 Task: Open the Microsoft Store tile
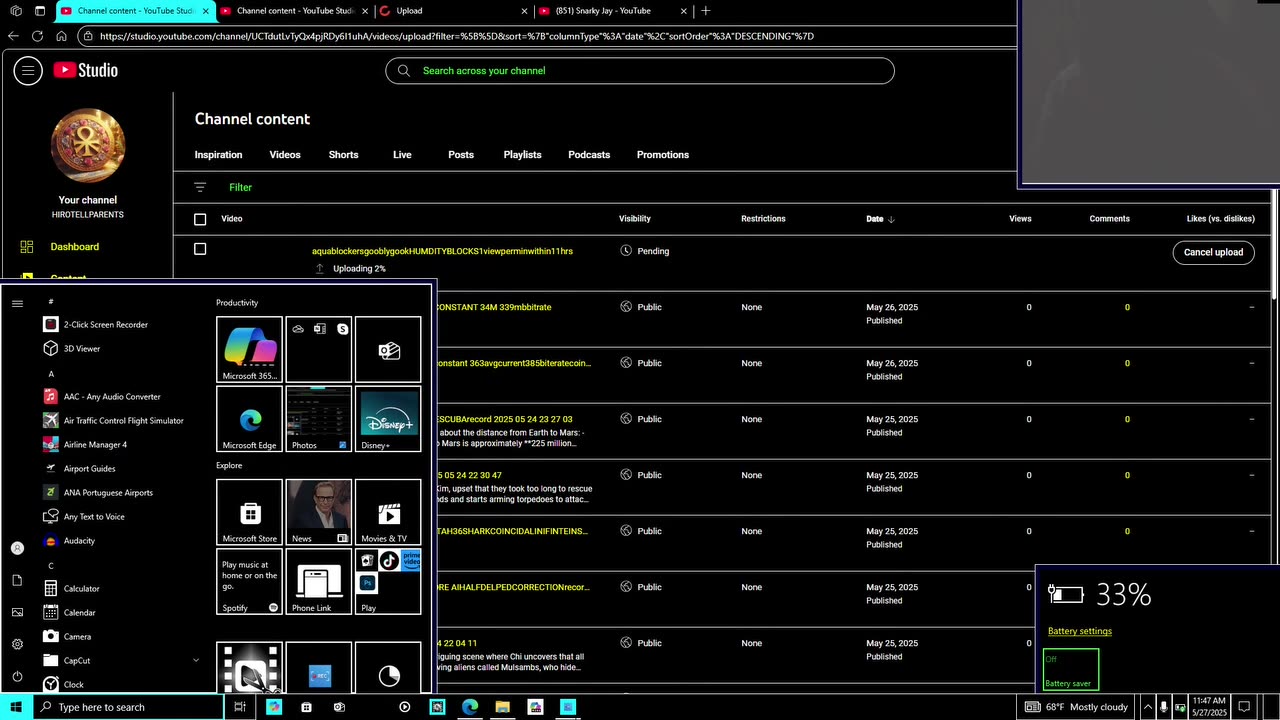click(x=250, y=512)
